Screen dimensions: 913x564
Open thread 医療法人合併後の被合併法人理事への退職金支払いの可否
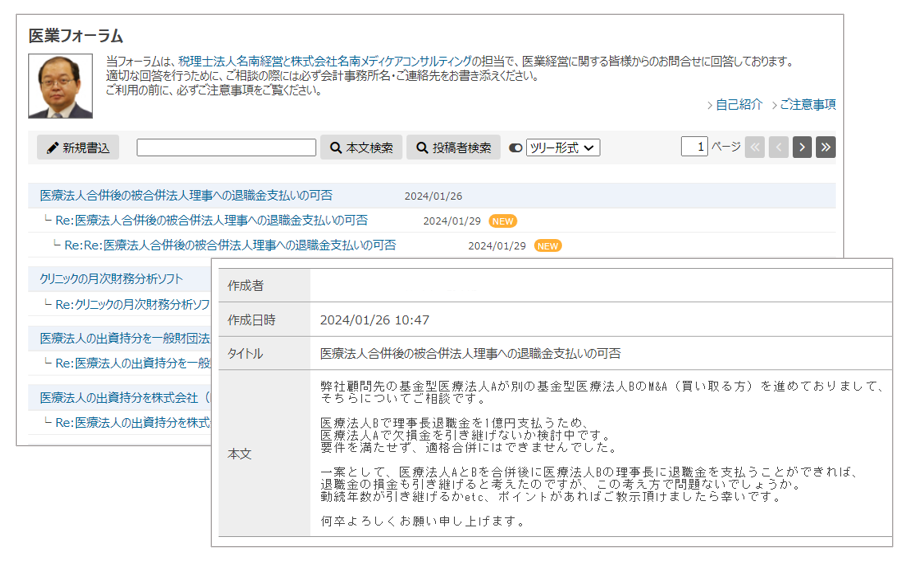point(186,196)
